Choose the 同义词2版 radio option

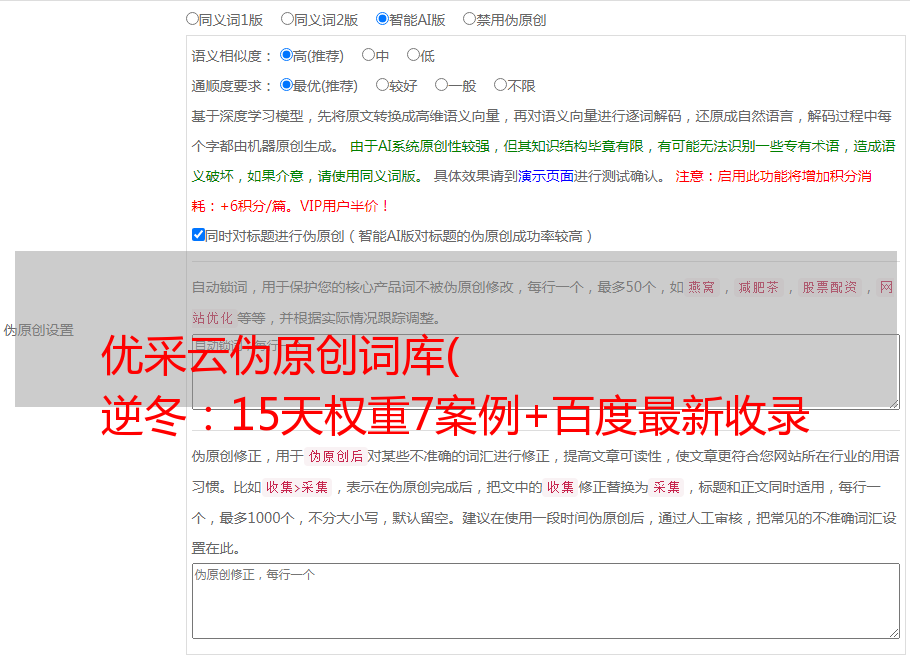287,19
